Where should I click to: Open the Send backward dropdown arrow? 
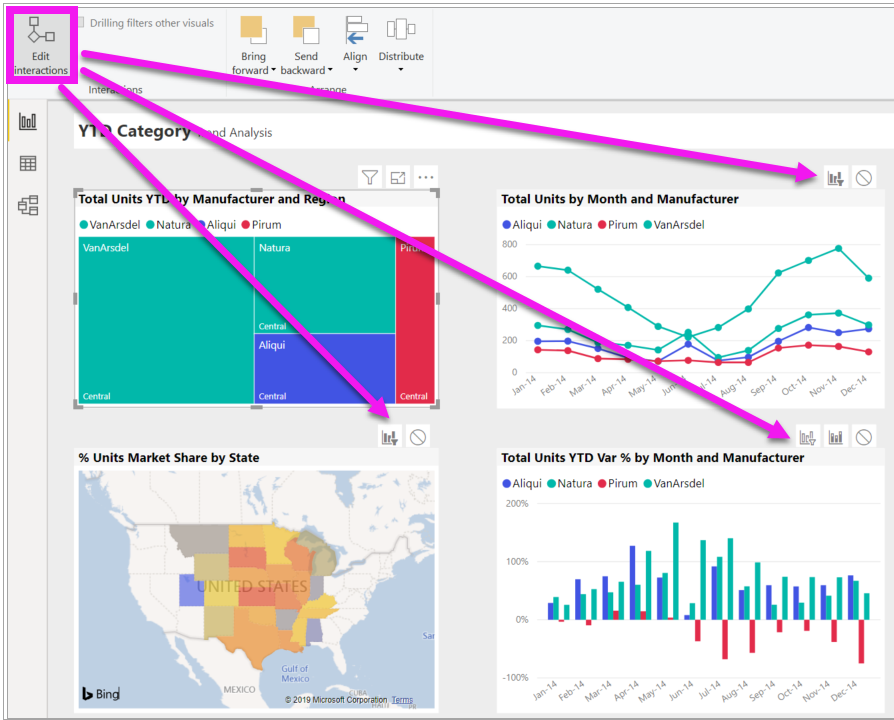point(330,70)
